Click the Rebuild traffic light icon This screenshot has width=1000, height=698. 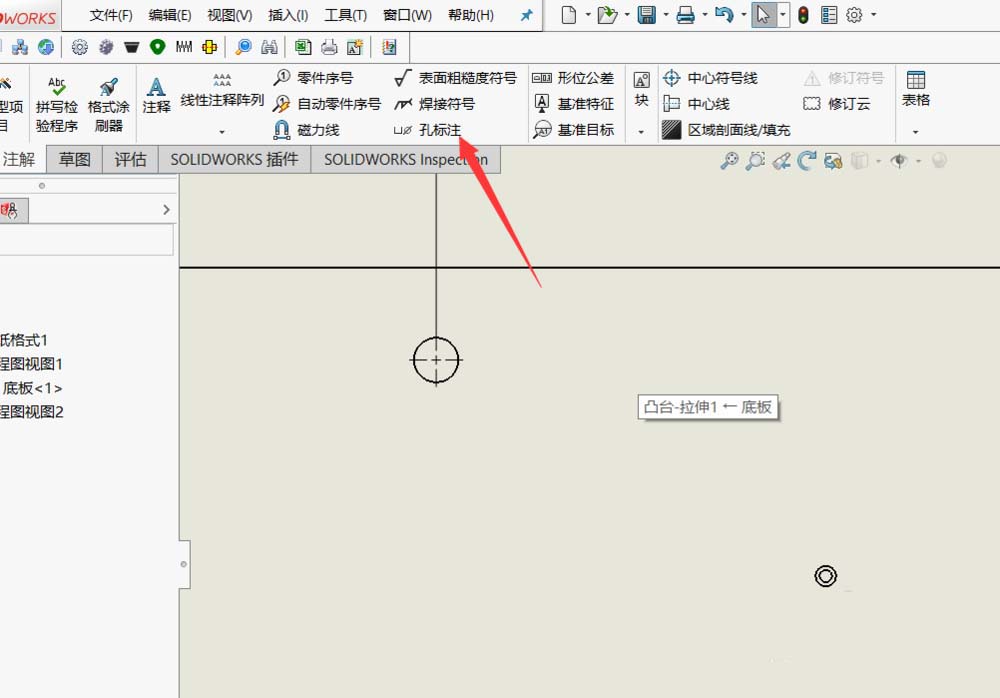pos(804,15)
